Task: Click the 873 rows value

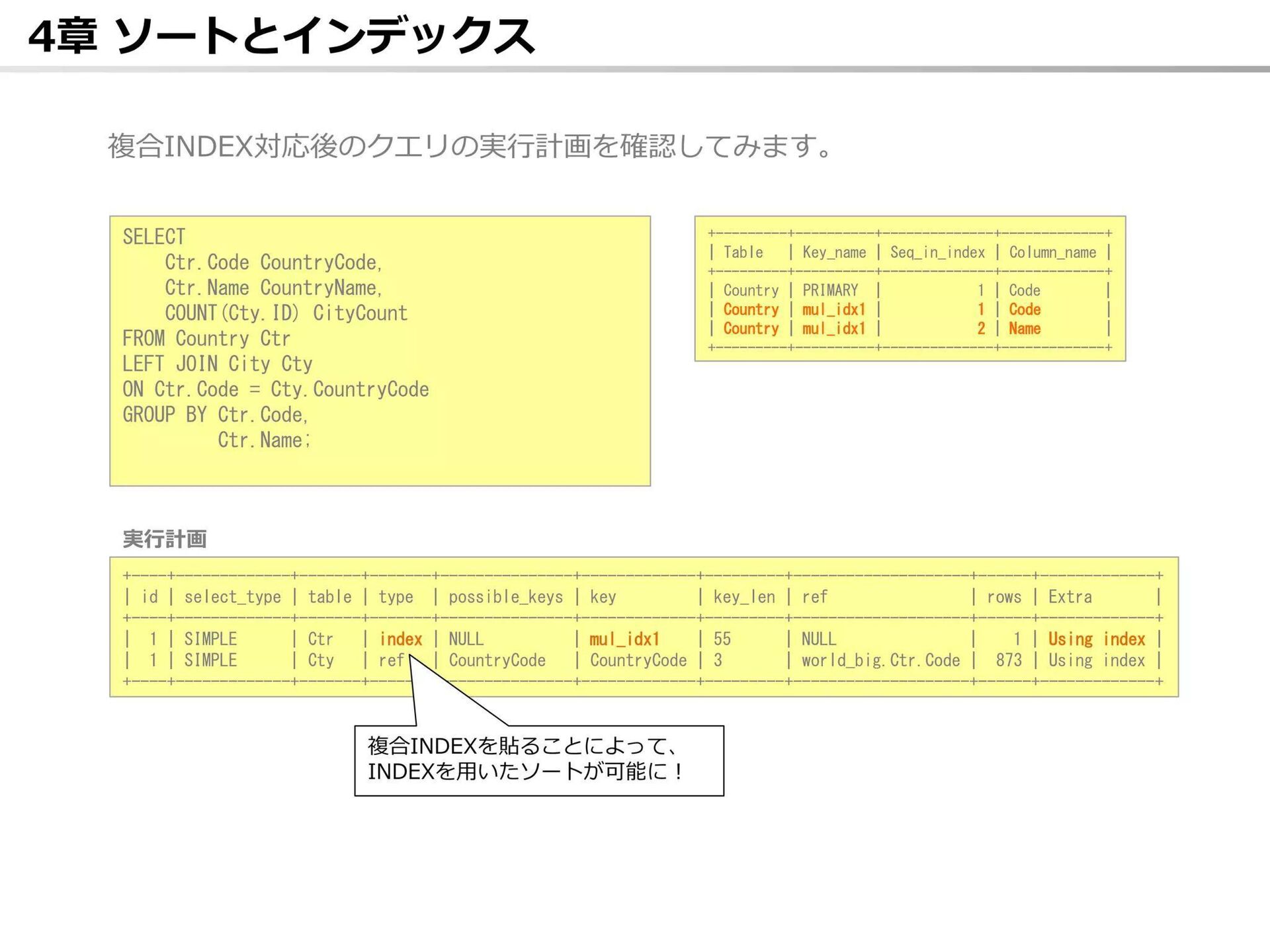Action: [1008, 660]
